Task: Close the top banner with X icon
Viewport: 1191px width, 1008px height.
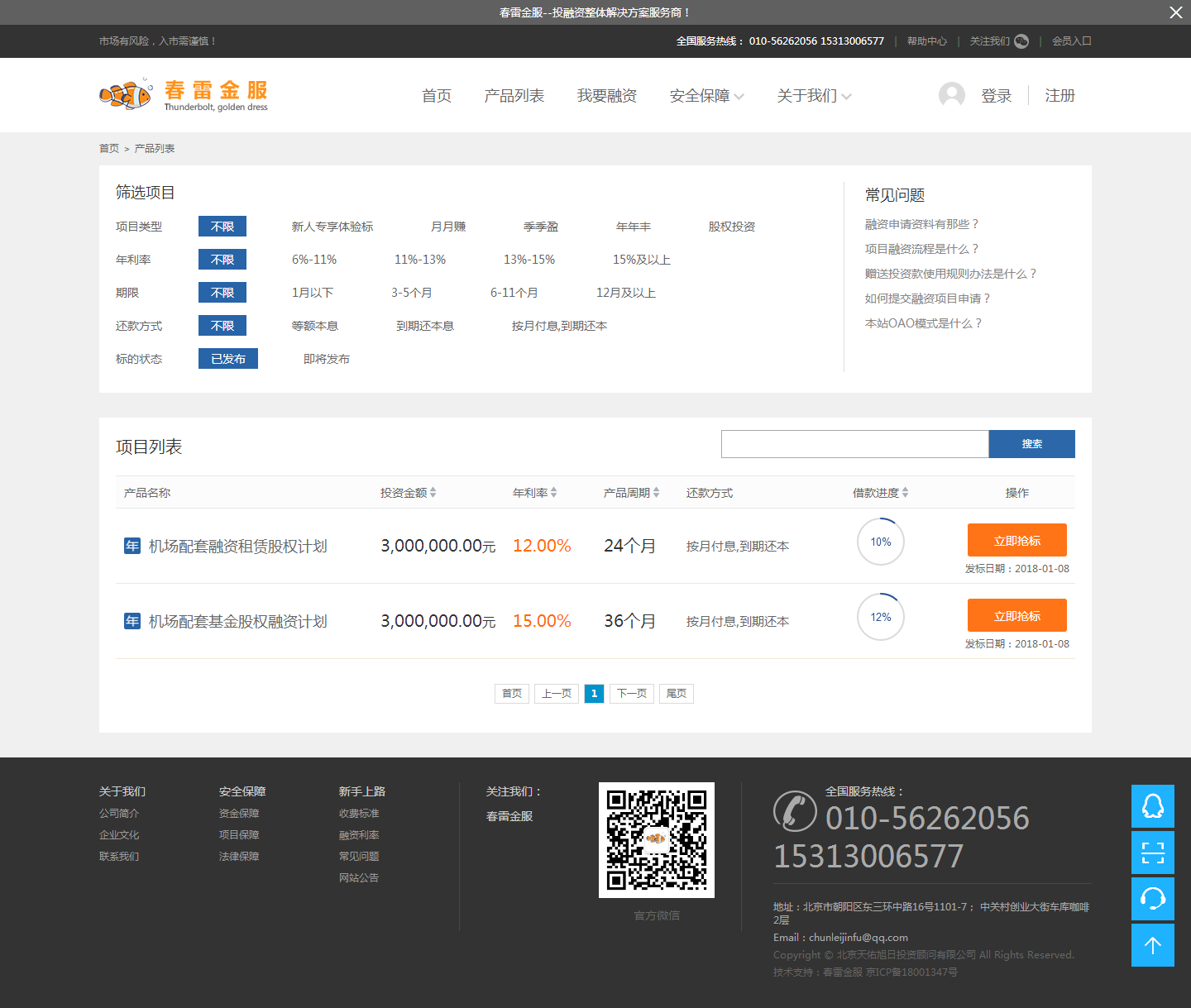Action: point(1175,12)
